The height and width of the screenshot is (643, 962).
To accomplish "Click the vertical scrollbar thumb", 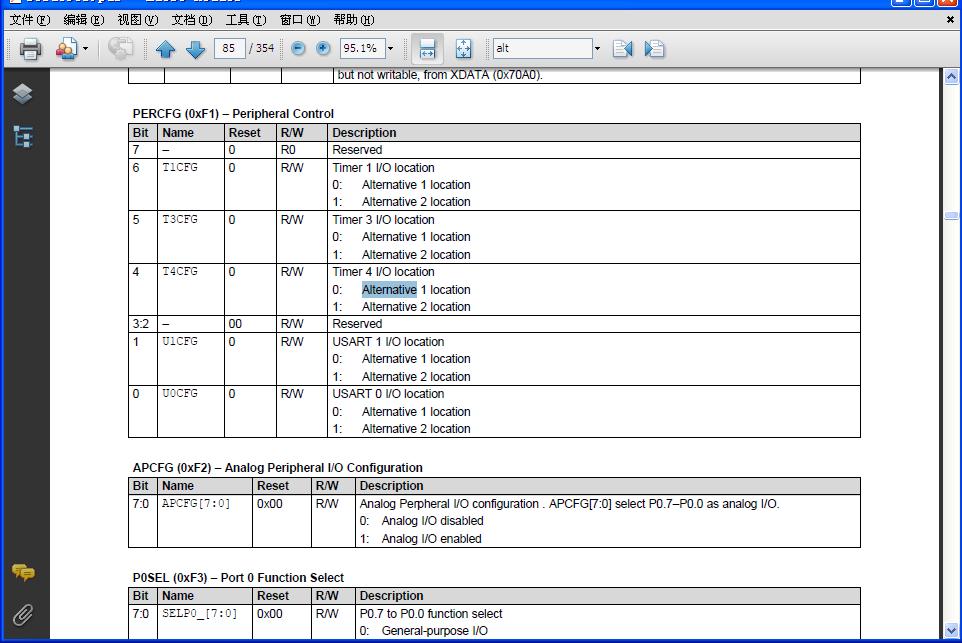I will pos(952,215).
